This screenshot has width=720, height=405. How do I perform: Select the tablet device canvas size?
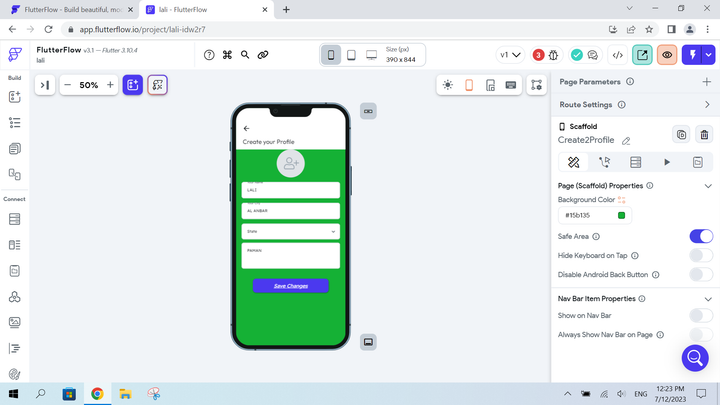click(351, 55)
